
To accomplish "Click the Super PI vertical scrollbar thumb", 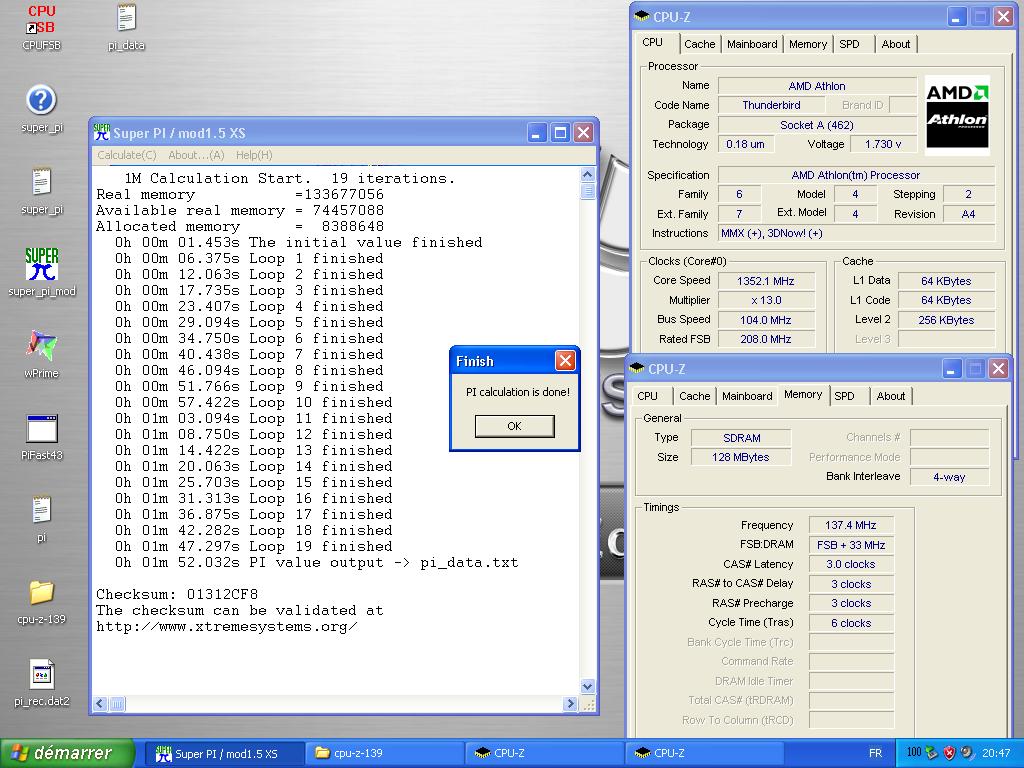I will point(587,191).
